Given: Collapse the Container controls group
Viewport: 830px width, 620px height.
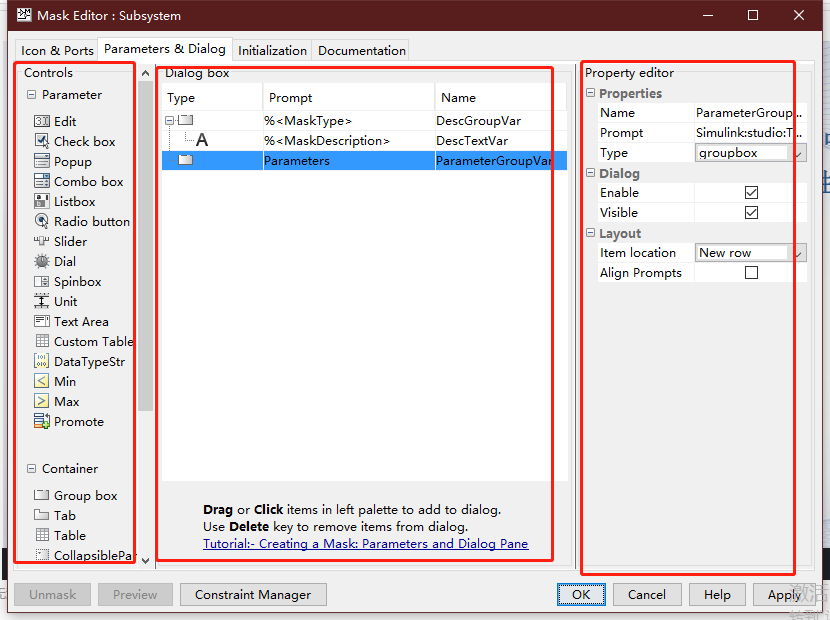Looking at the screenshot, I should click(x=31, y=469).
